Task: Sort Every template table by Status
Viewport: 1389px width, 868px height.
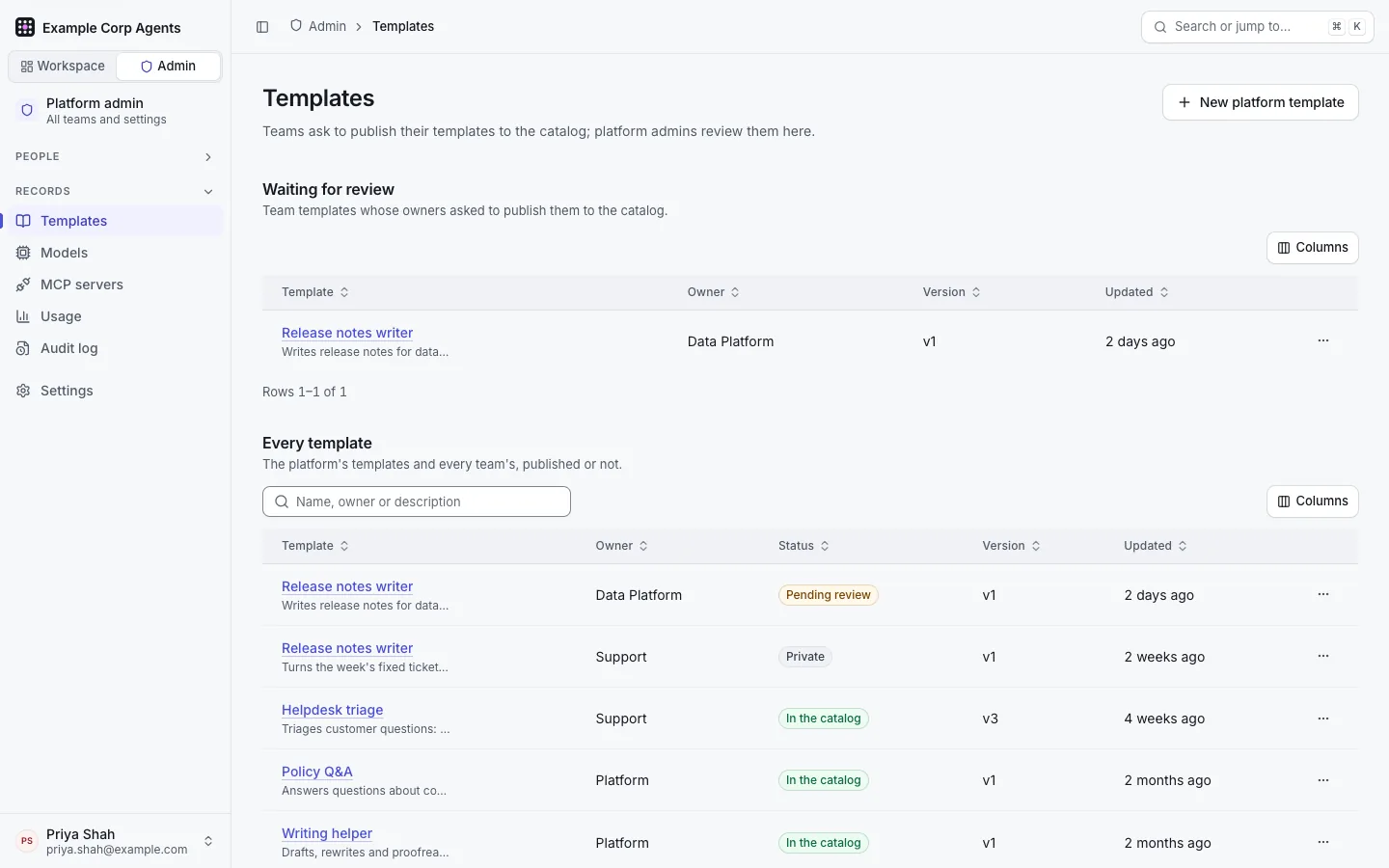Action: [x=803, y=546]
